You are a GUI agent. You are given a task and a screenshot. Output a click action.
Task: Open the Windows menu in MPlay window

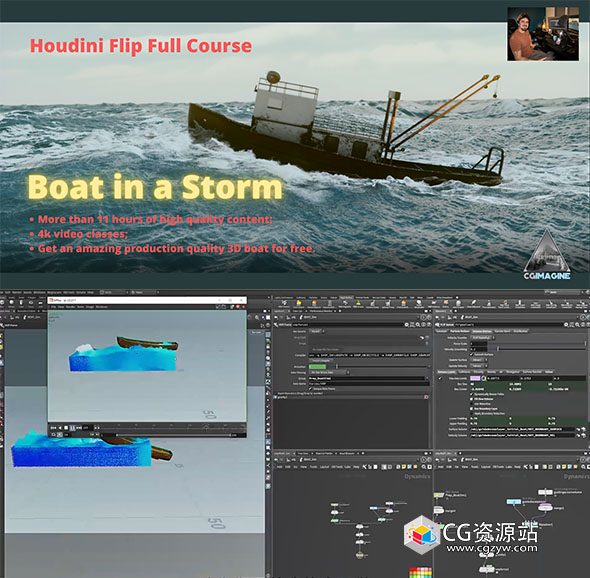(x=102, y=307)
